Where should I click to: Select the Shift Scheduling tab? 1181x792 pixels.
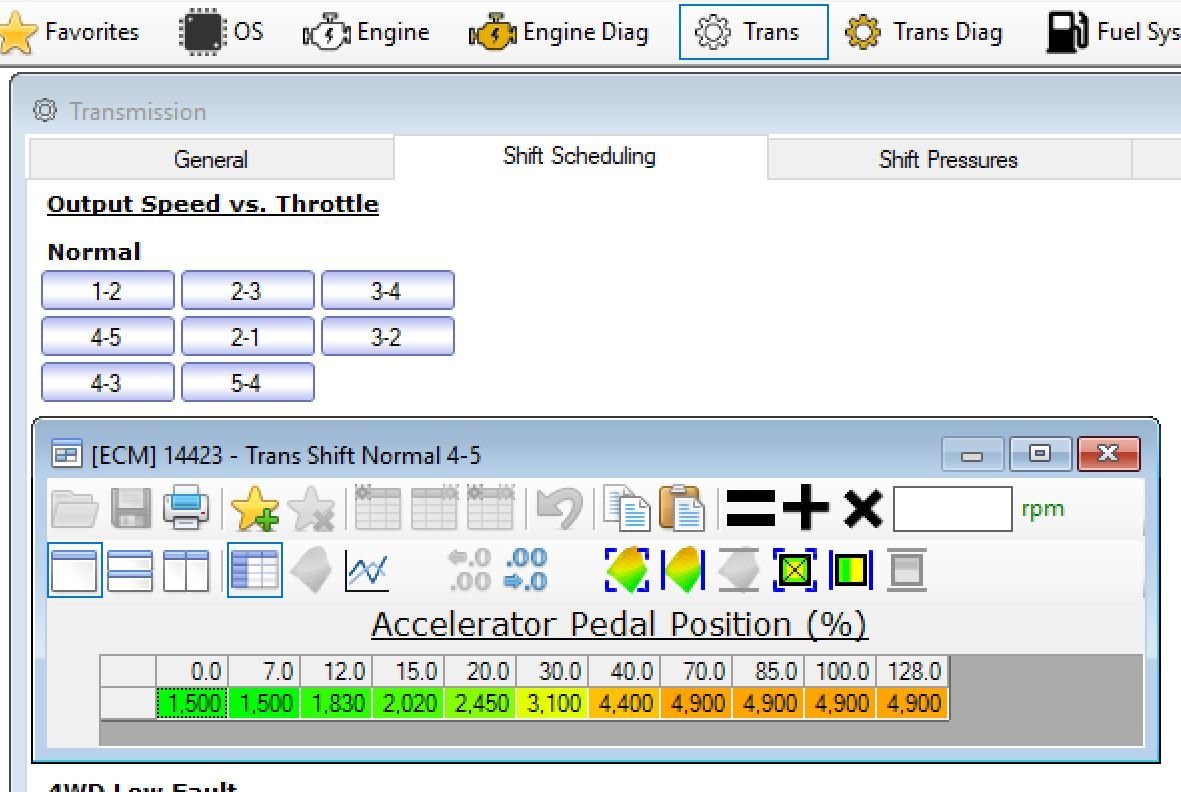pos(579,156)
